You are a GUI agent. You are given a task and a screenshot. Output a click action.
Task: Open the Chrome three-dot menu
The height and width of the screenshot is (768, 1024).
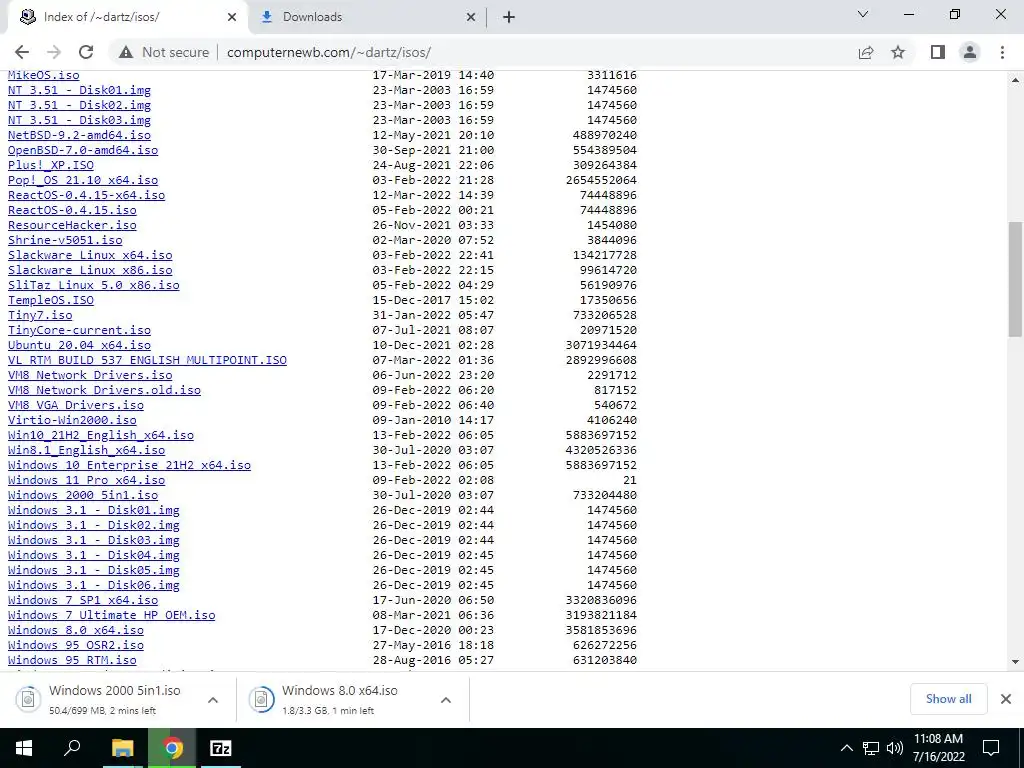[x=1002, y=52]
